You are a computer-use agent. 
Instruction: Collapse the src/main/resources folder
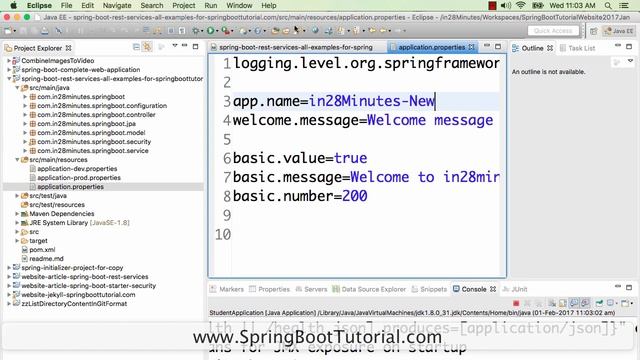(17, 160)
